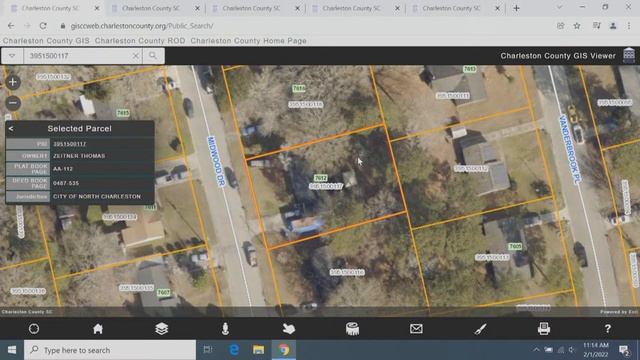Click the Selected Parcel panel title
This screenshot has height=360, width=640.
click(80, 129)
